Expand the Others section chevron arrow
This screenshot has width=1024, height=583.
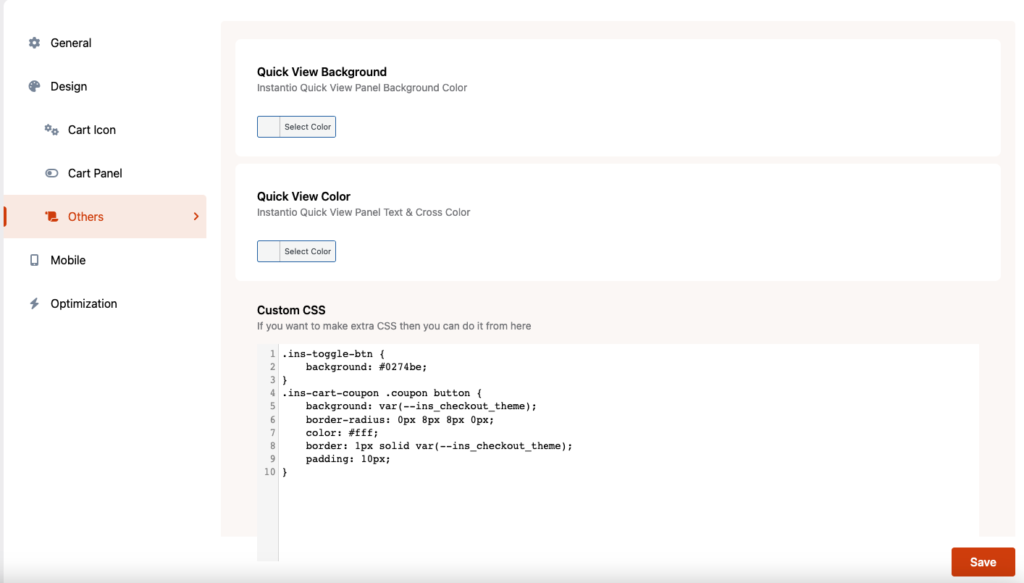(x=197, y=216)
